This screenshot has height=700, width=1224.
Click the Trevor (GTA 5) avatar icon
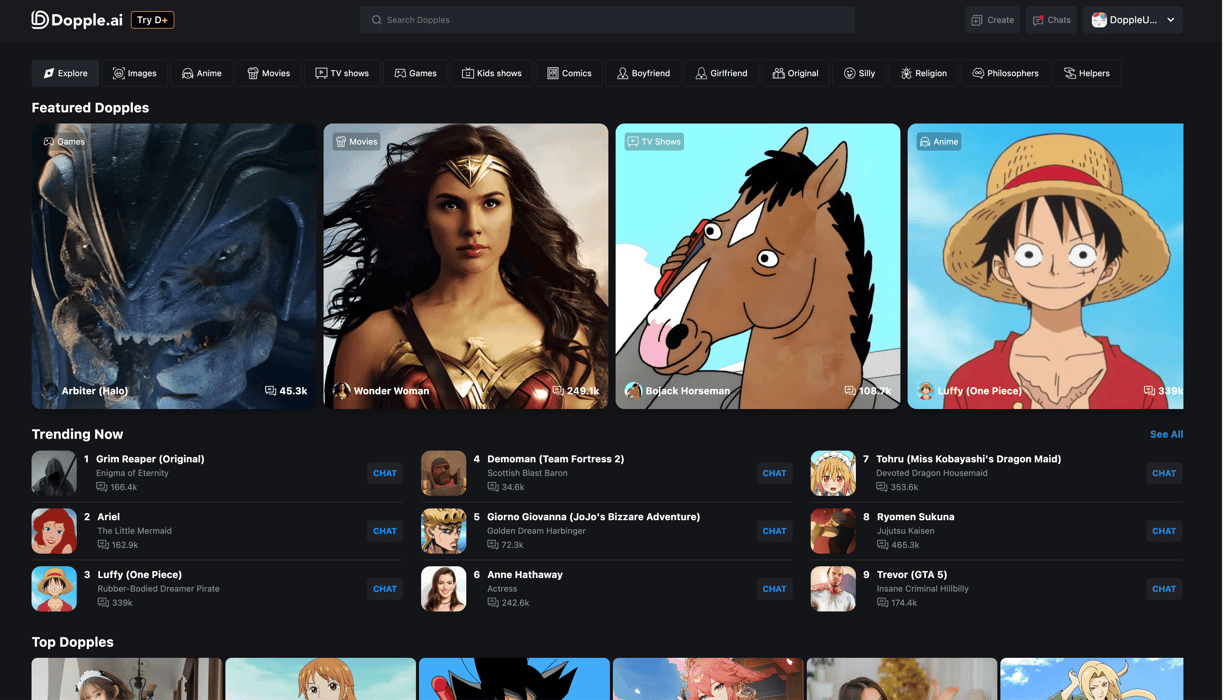point(833,589)
